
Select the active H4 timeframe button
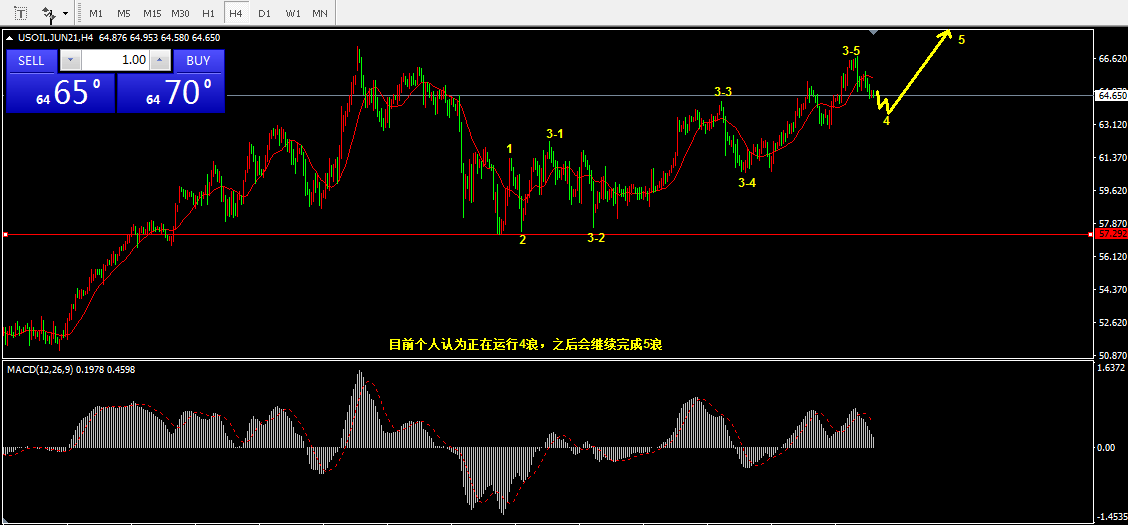coord(236,13)
